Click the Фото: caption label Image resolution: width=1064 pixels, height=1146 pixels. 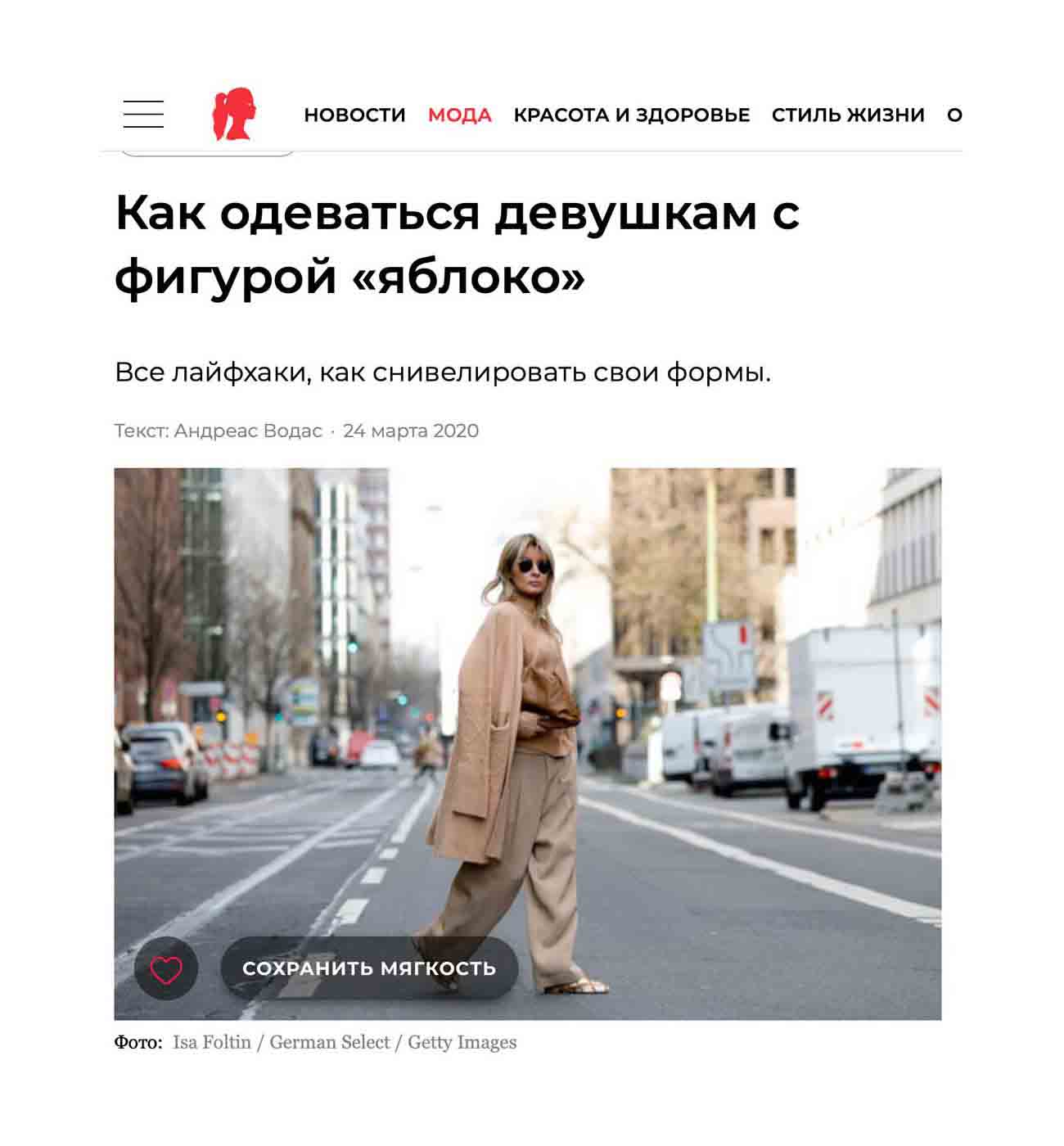point(138,1042)
